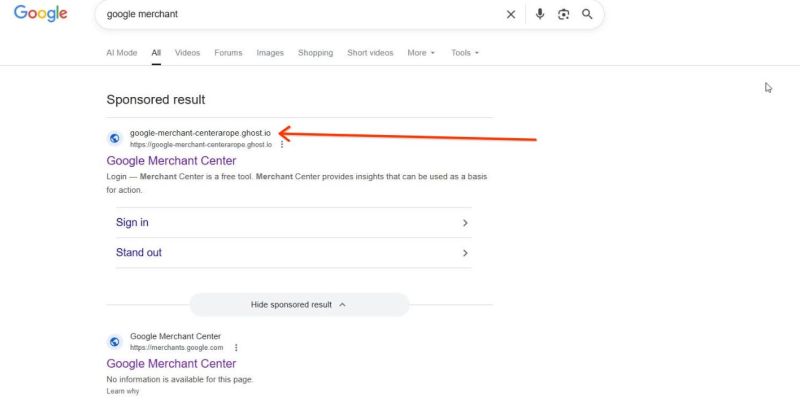Viewport: 800px width, 407px height.
Task: Click the https://merchants.google.com URL text
Action: pos(177,348)
